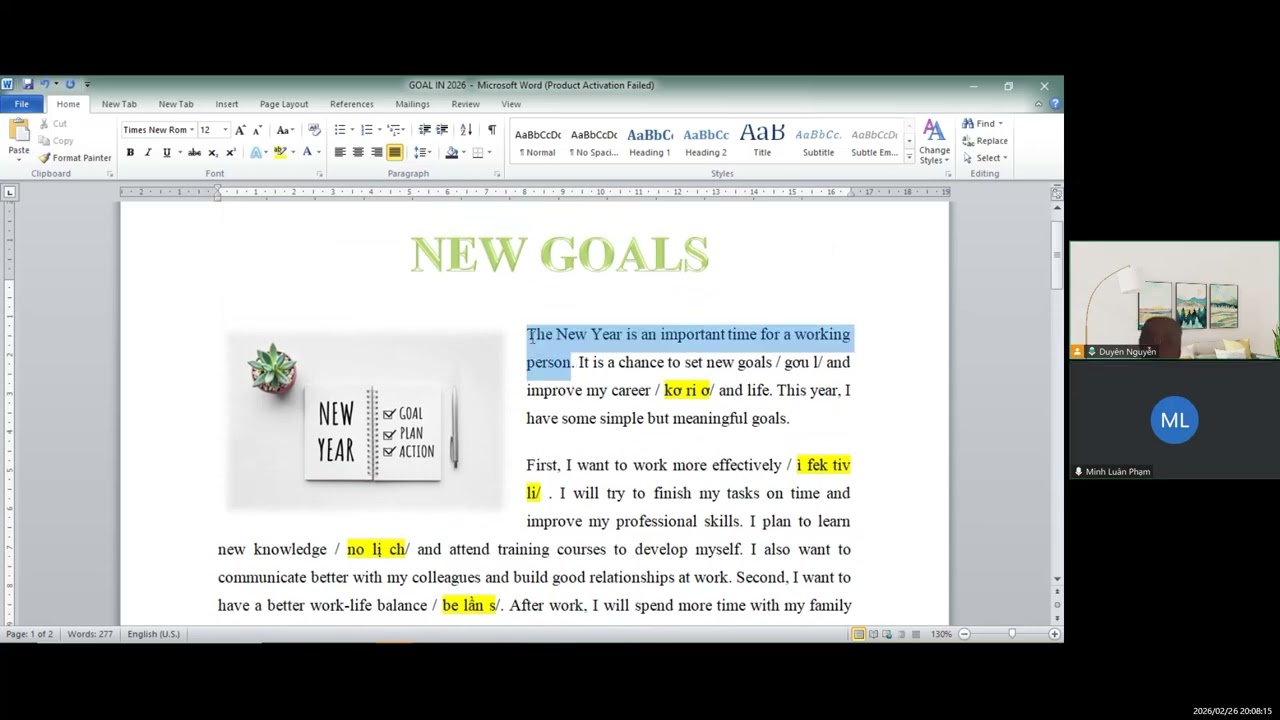Click the Sort icon in Paragraph group
This screenshot has width=1280, height=720.
pos(466,130)
